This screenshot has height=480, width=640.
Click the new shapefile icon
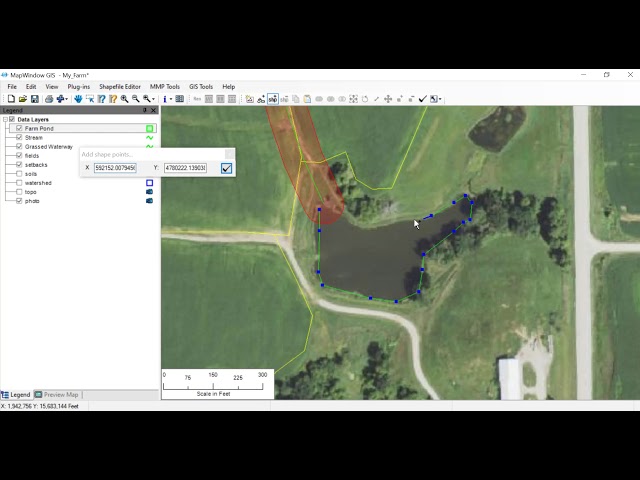tap(250, 99)
